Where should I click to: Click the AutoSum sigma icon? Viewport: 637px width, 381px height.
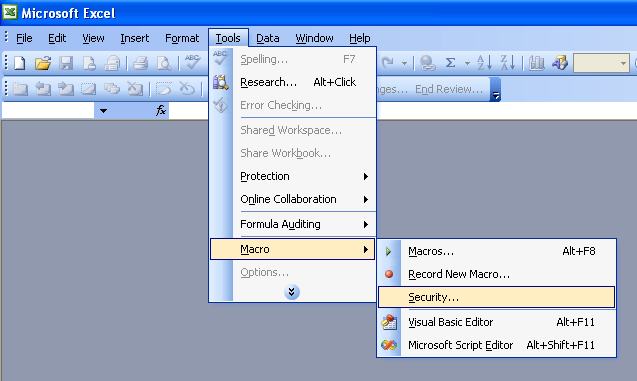click(x=450, y=63)
